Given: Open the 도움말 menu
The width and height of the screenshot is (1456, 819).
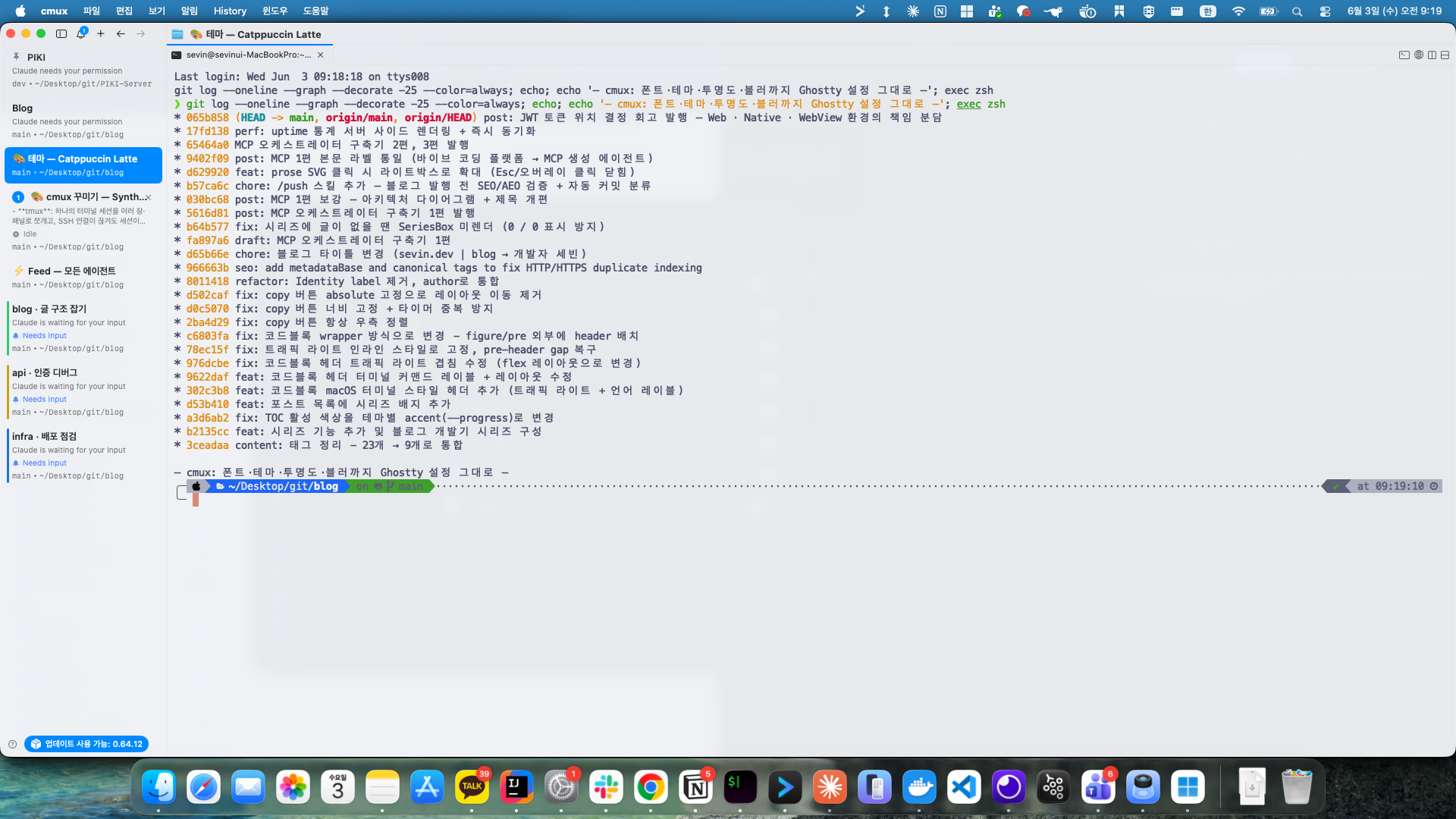Looking at the screenshot, I should click(x=315, y=11).
